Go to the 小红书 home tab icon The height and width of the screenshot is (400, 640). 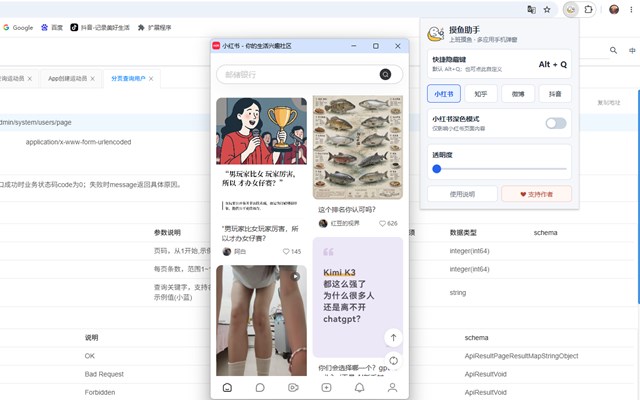(x=227, y=387)
